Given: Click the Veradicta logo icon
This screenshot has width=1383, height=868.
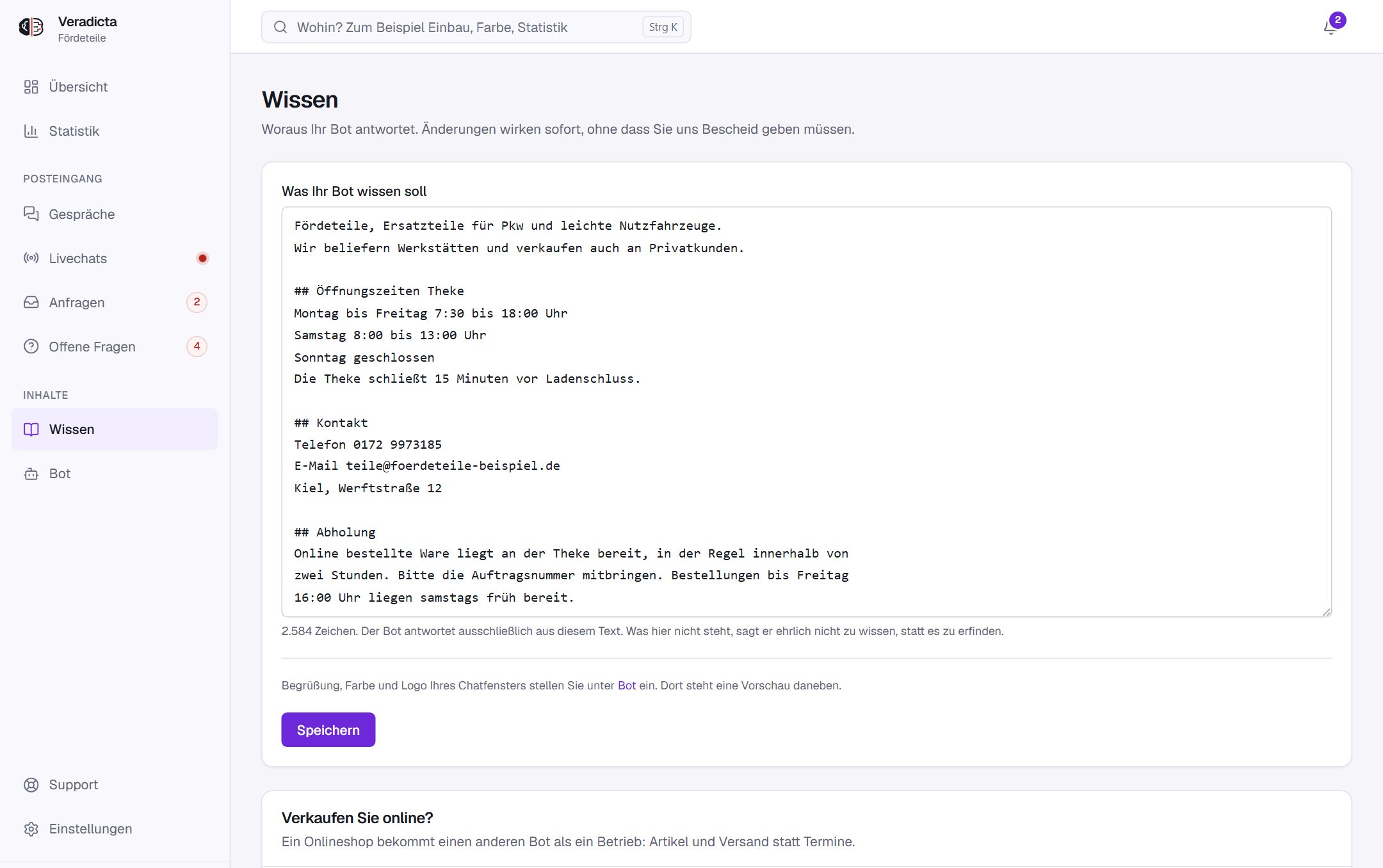Looking at the screenshot, I should point(31,28).
